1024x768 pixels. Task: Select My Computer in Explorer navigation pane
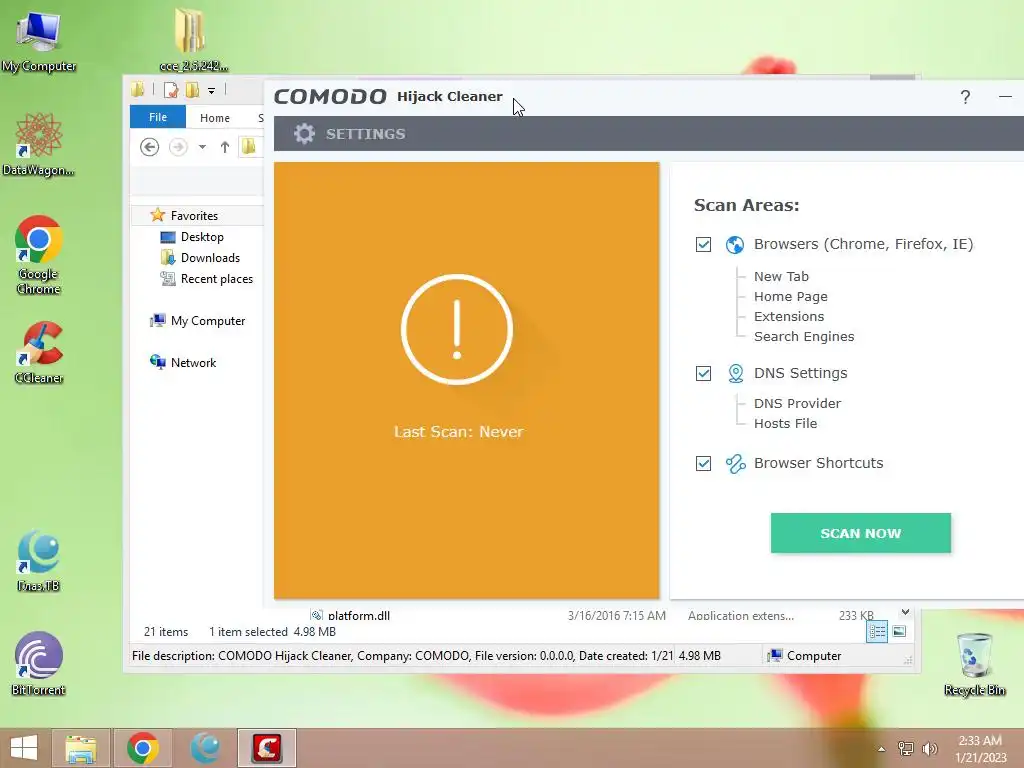[x=208, y=321]
